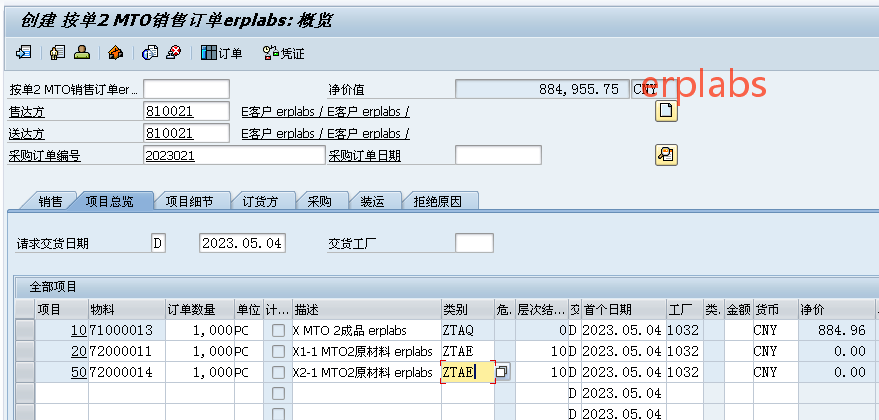Select the row selector for item 50
The width and height of the screenshot is (879, 420).
click(x=25, y=372)
